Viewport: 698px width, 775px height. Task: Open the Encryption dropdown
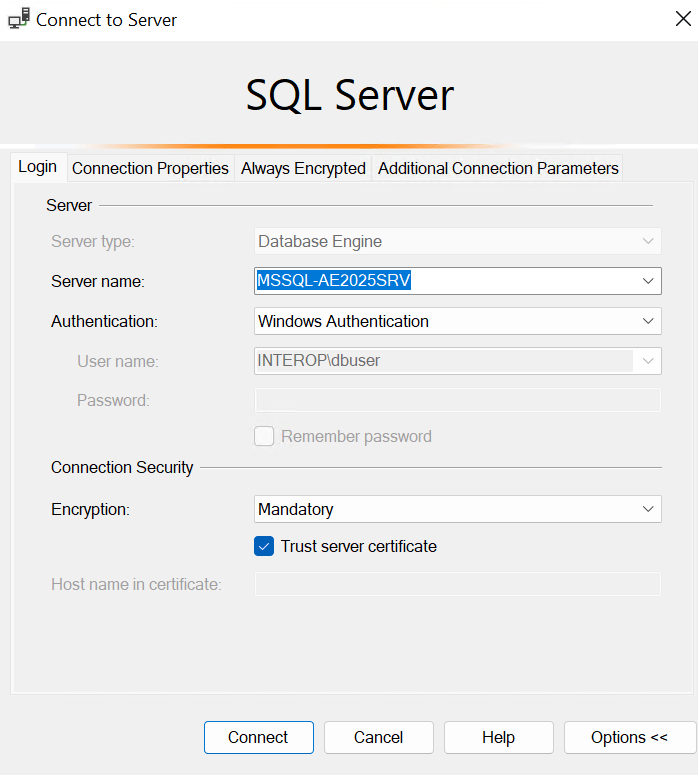(458, 509)
